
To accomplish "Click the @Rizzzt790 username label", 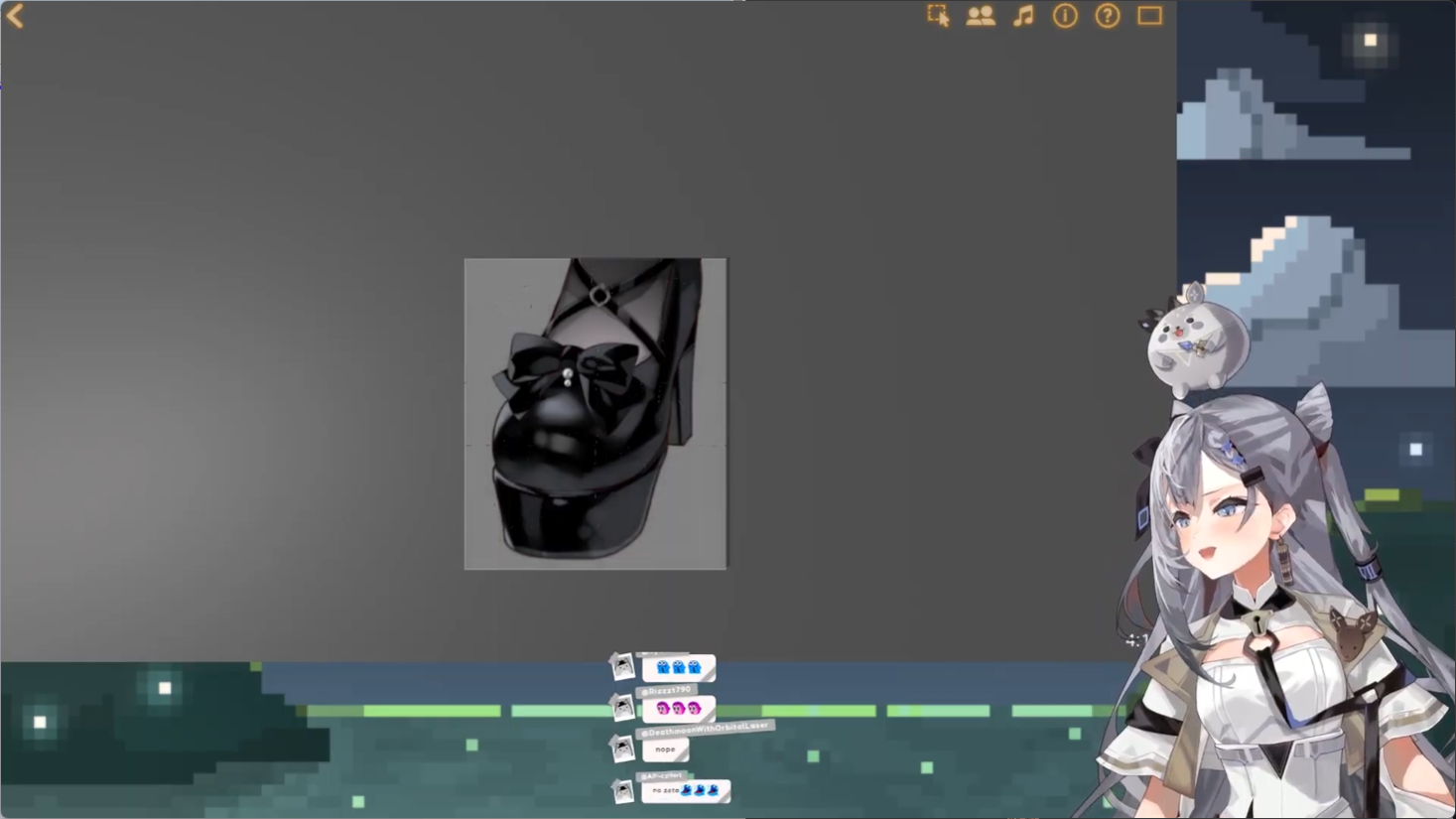I will click(x=667, y=690).
